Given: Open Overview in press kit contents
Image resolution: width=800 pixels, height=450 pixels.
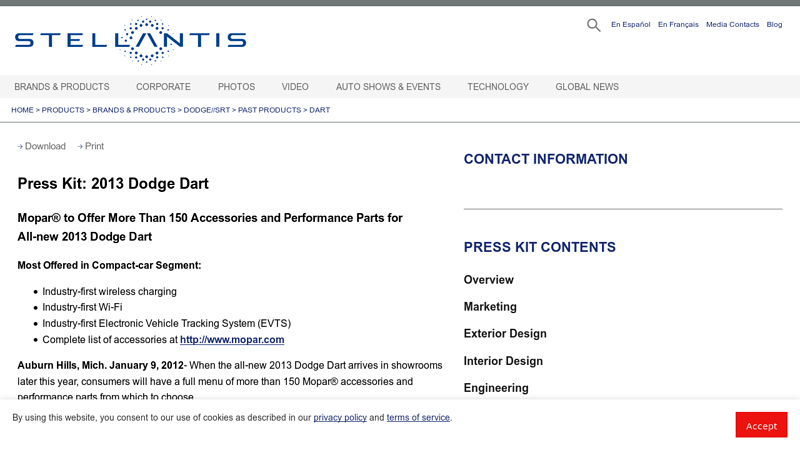Looking at the screenshot, I should click(489, 280).
